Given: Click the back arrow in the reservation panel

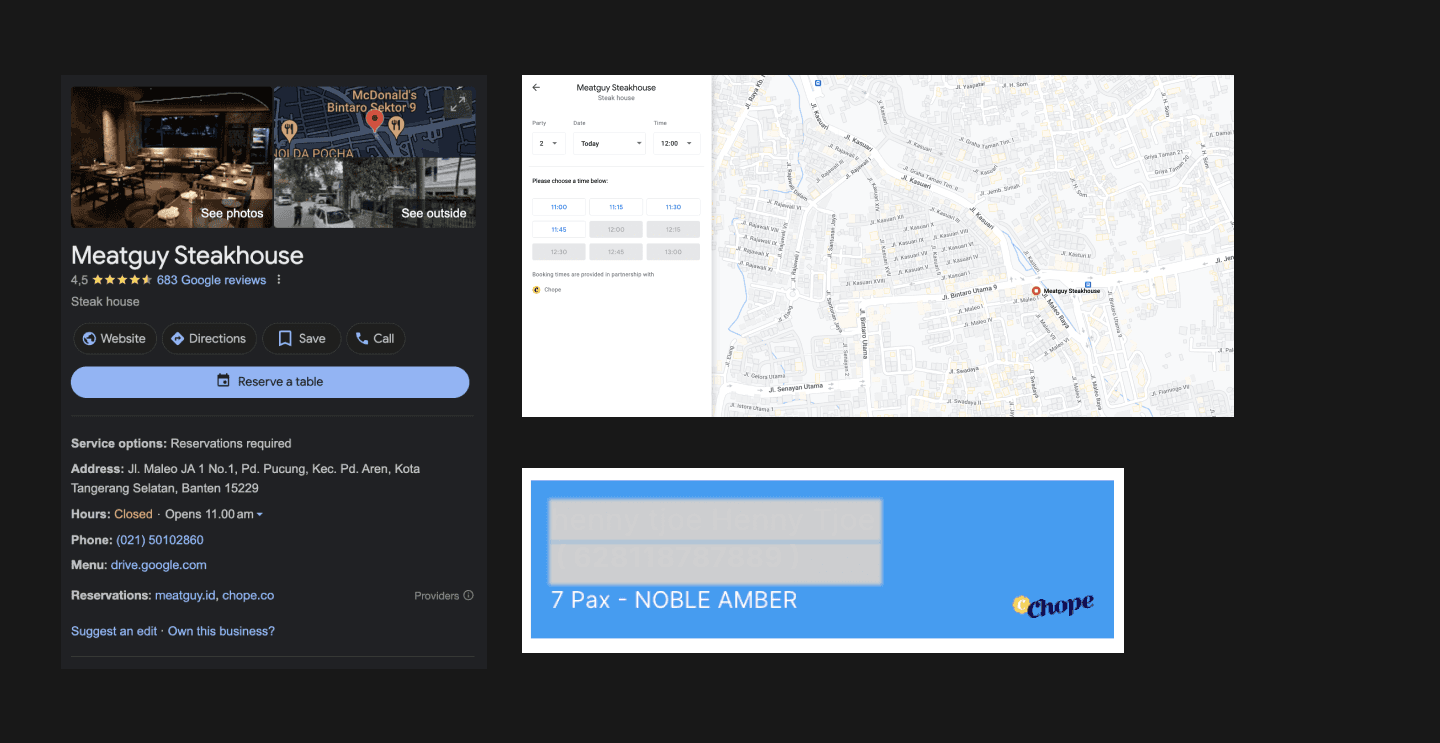Looking at the screenshot, I should tap(536, 88).
